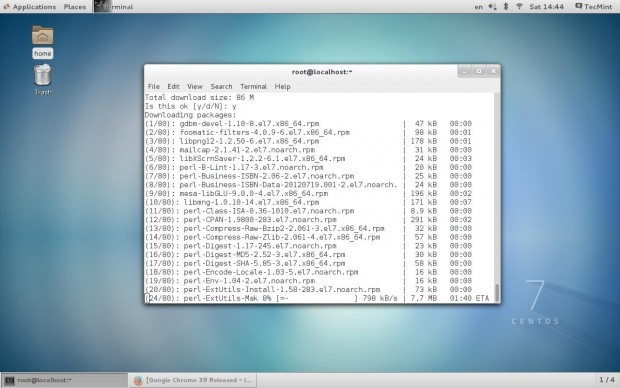Click the perl-Class-ISA-0.36-1010 package line
This screenshot has width=620, height=388.
pos(308,211)
